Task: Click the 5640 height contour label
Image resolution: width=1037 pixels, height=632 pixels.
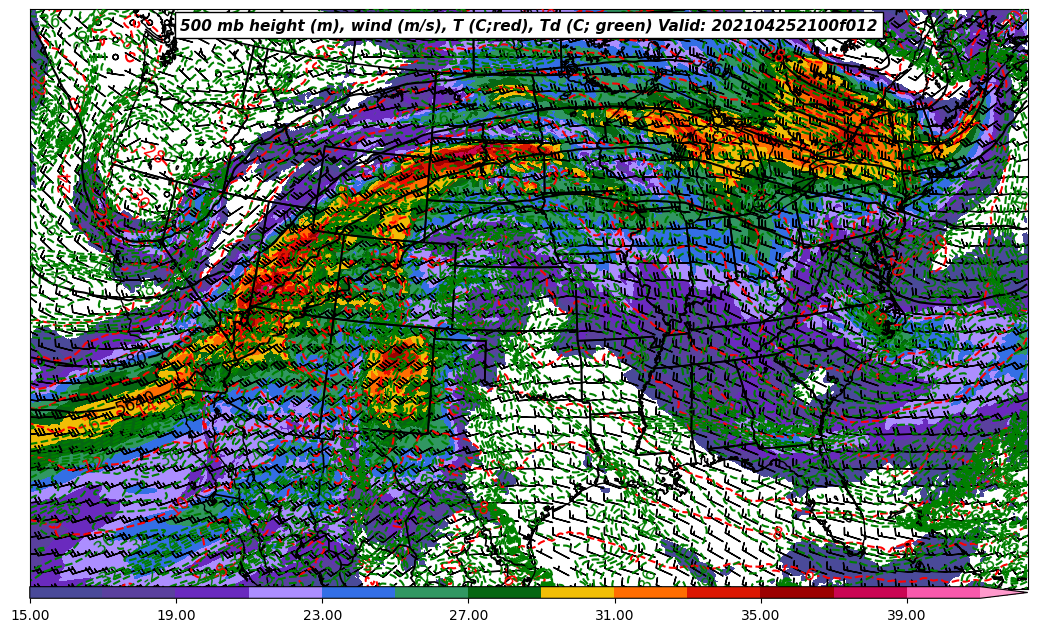Action: tap(134, 405)
